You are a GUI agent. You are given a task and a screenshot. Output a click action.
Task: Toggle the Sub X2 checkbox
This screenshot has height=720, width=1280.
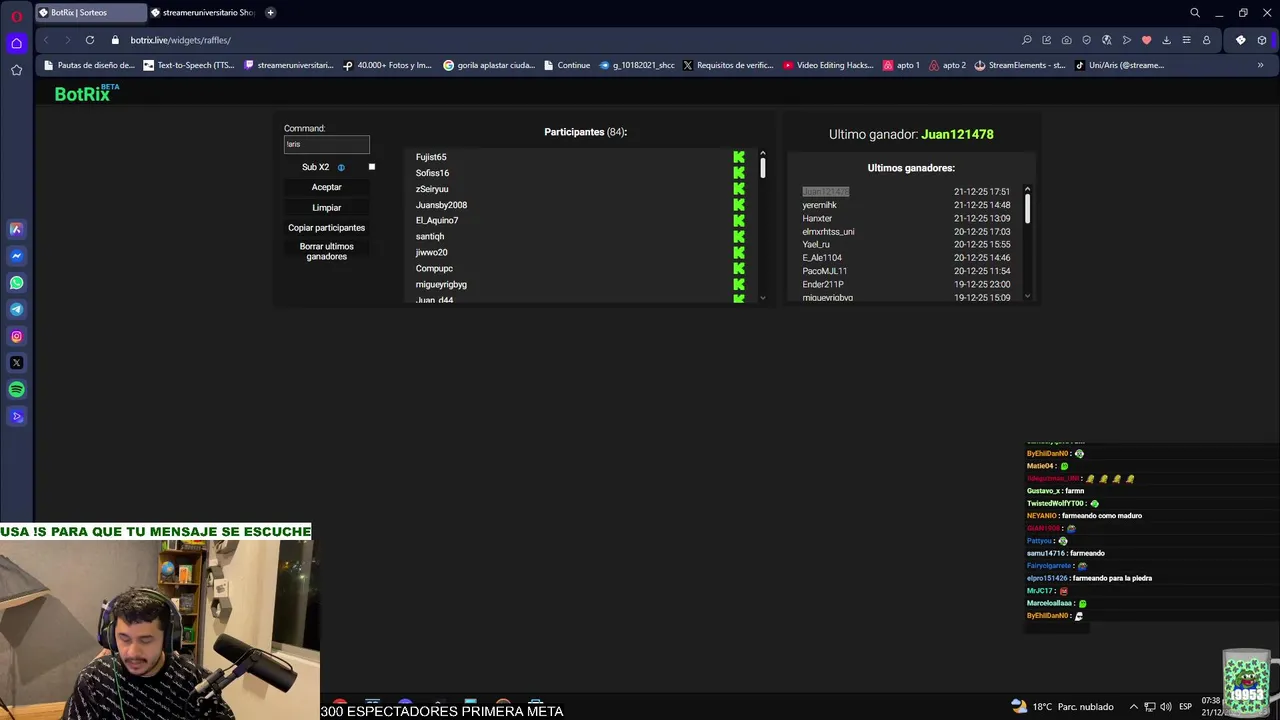tap(372, 167)
